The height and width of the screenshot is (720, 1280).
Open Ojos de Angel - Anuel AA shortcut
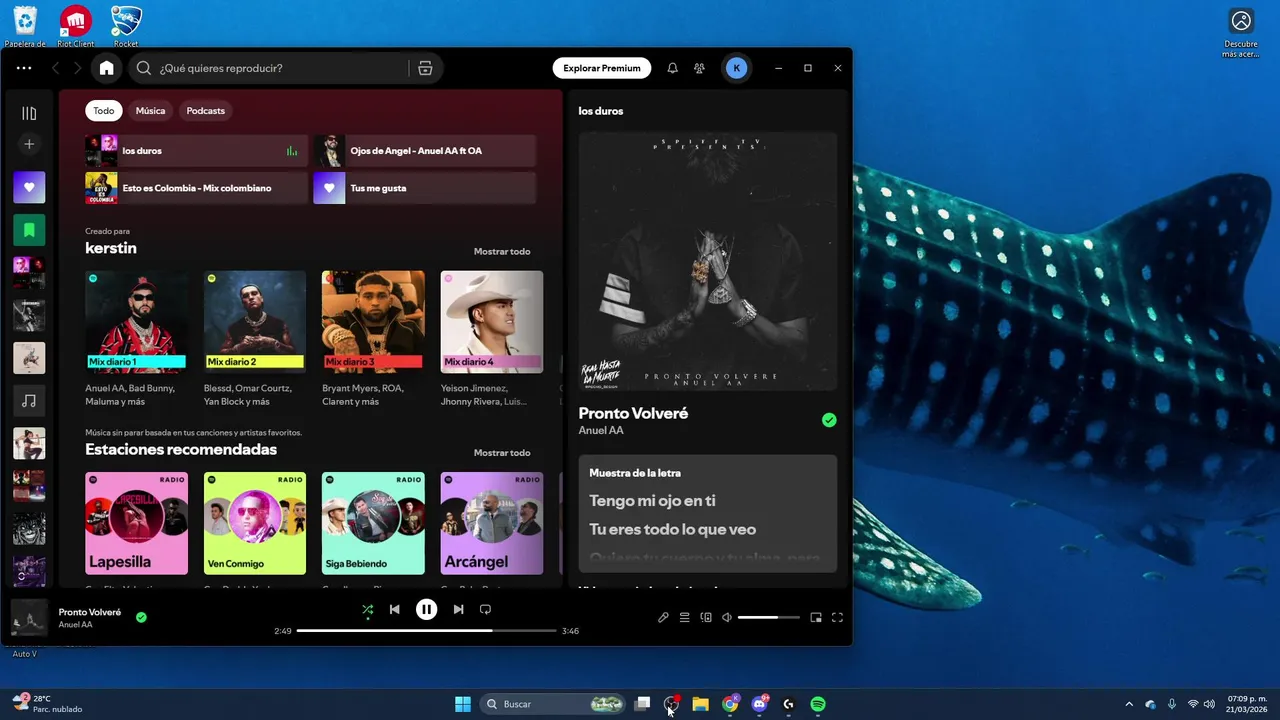(x=425, y=151)
